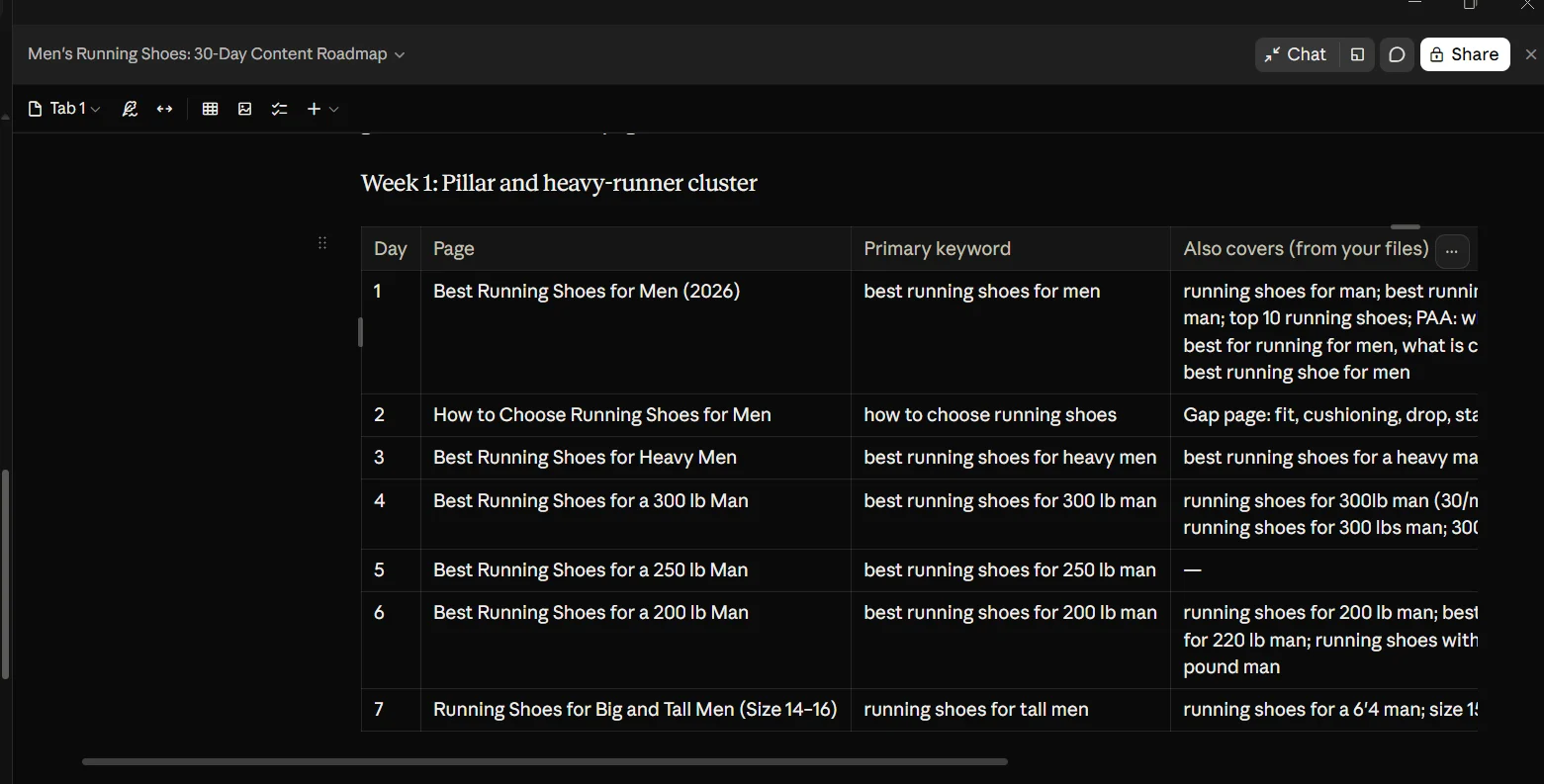The image size is (1544, 784).
Task: Select the 'Day' column header
Action: 391,249
